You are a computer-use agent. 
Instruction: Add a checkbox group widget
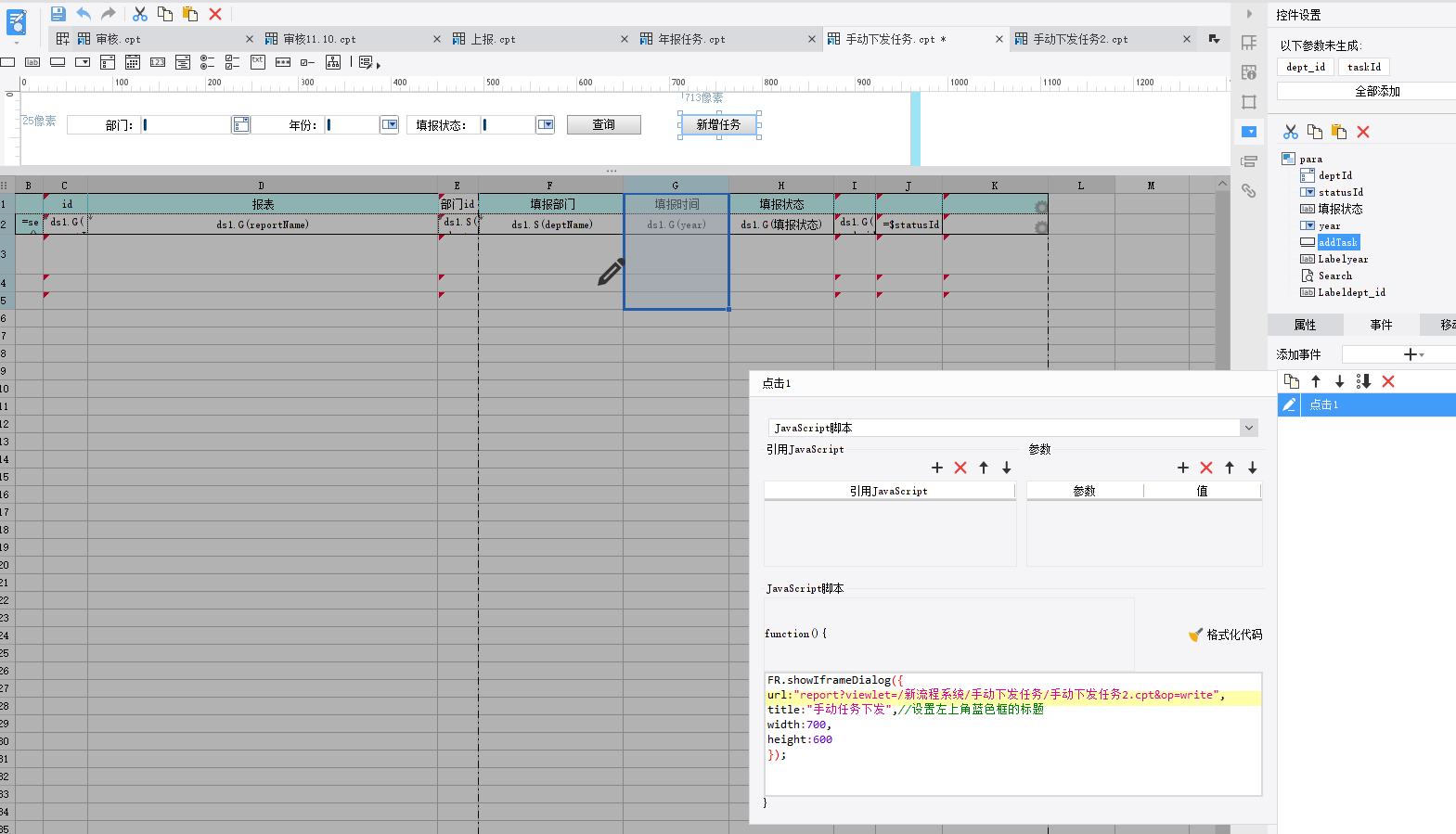click(233, 62)
